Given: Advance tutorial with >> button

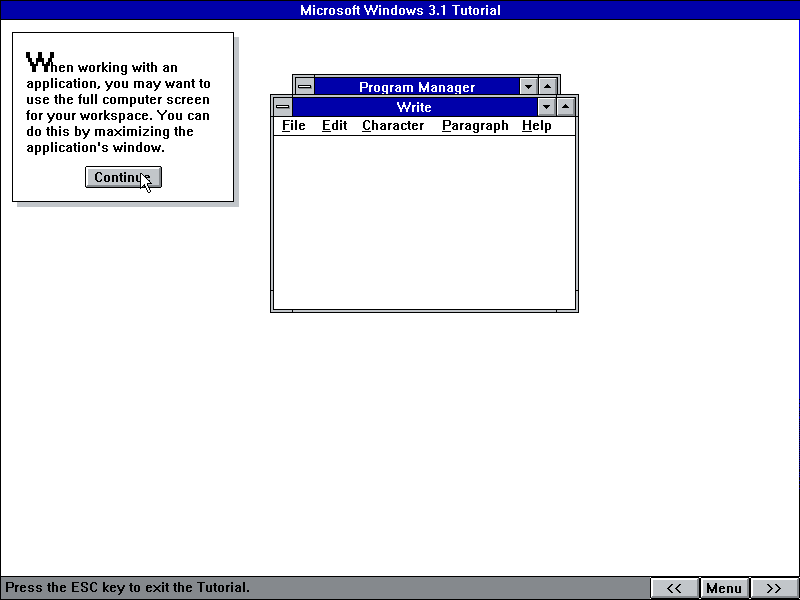Looking at the screenshot, I should click(x=773, y=588).
